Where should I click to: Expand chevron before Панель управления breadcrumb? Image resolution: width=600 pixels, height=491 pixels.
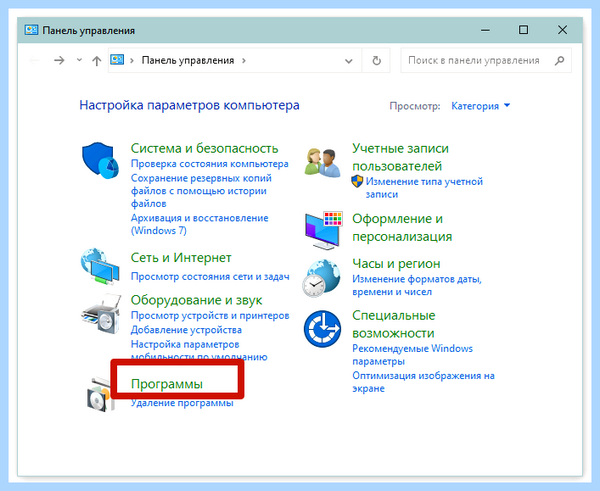132,60
